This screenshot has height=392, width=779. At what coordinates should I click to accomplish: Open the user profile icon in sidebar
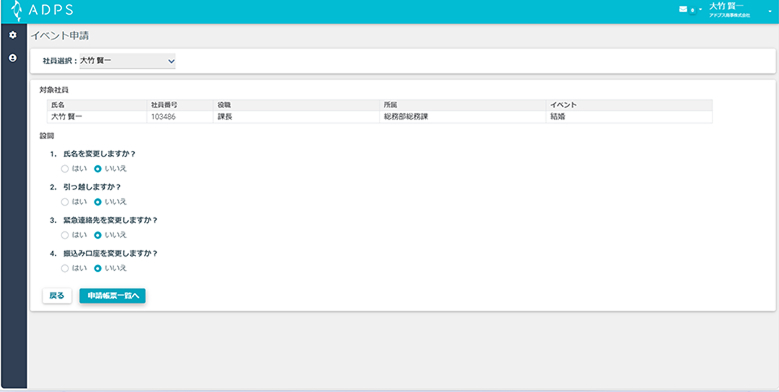tap(13, 58)
